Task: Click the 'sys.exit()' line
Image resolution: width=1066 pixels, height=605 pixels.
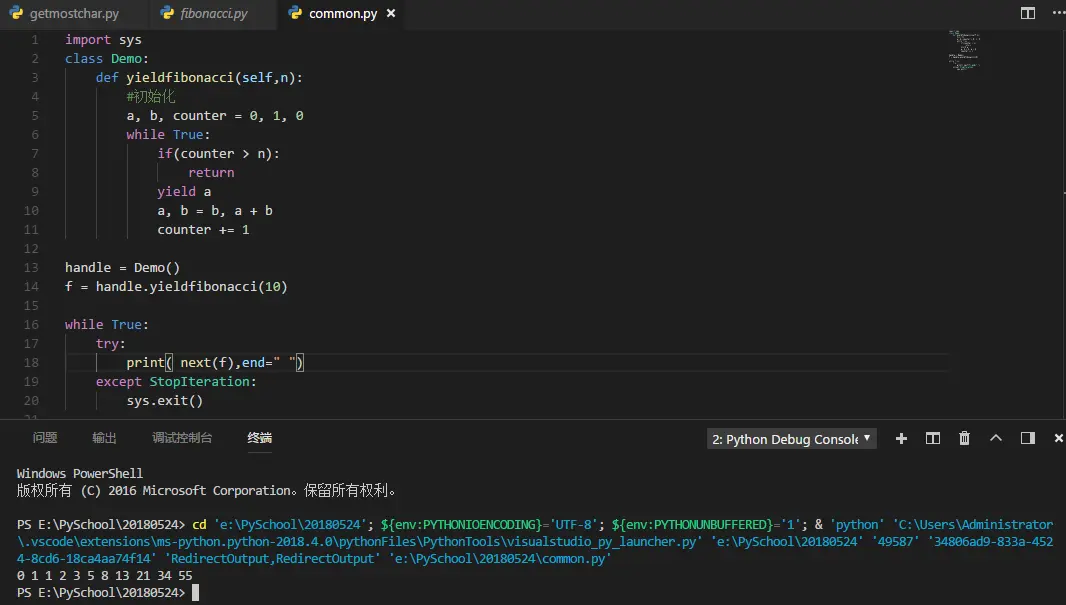Action: coord(165,401)
